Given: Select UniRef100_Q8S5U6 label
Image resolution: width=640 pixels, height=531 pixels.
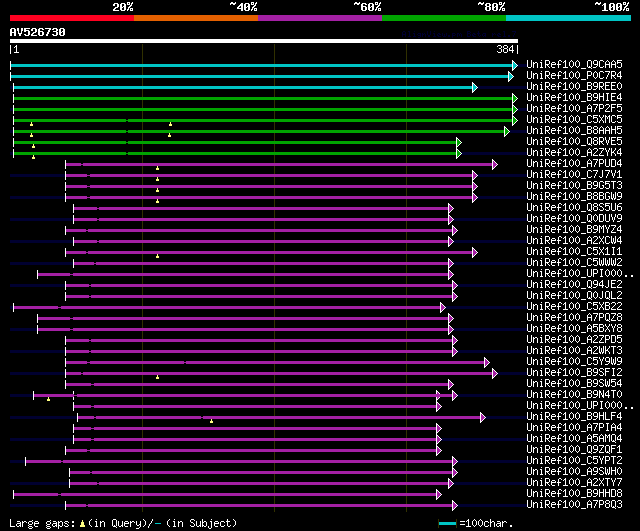Looking at the screenshot, I should point(574,208).
